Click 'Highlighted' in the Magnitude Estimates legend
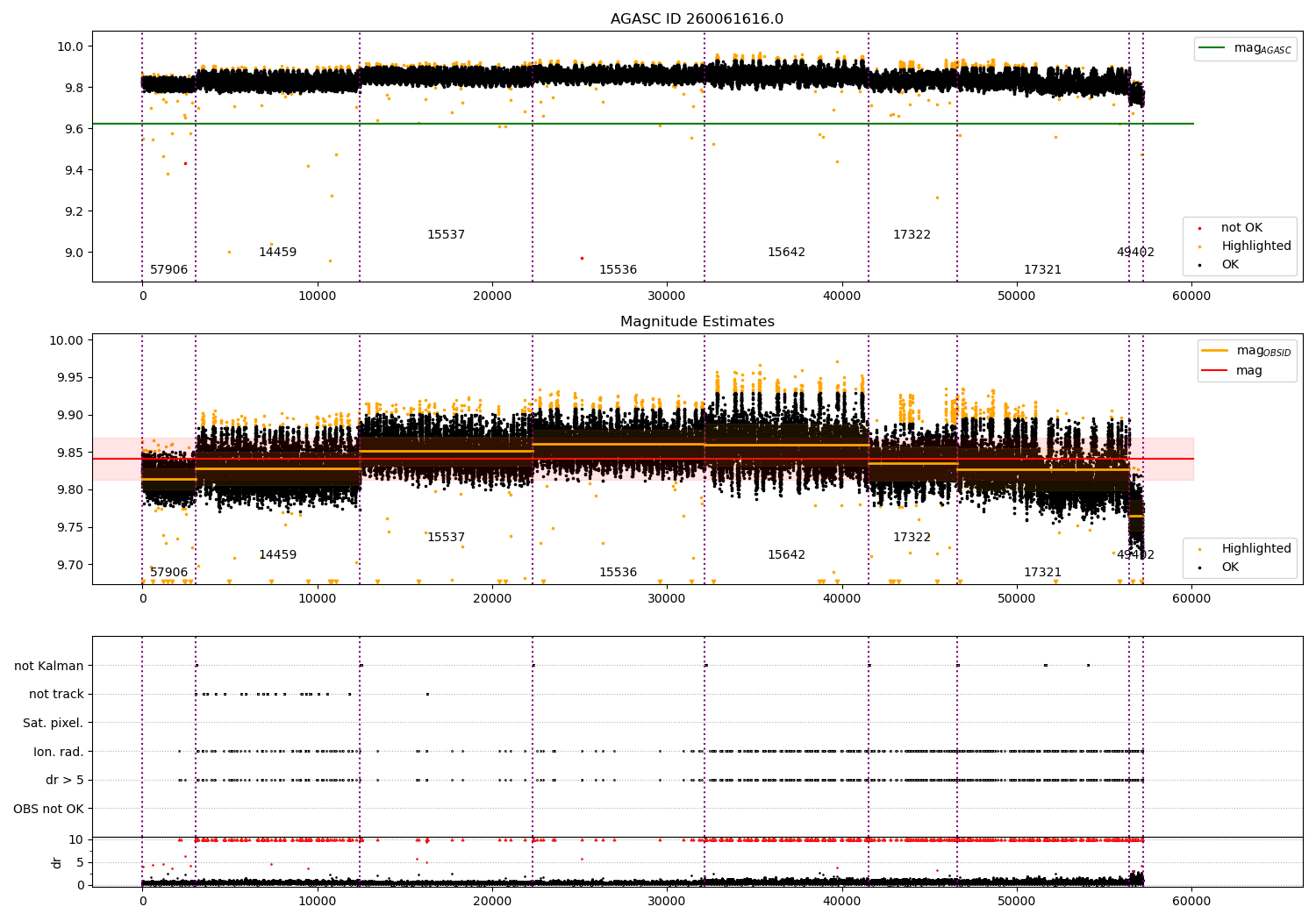 1256,549
